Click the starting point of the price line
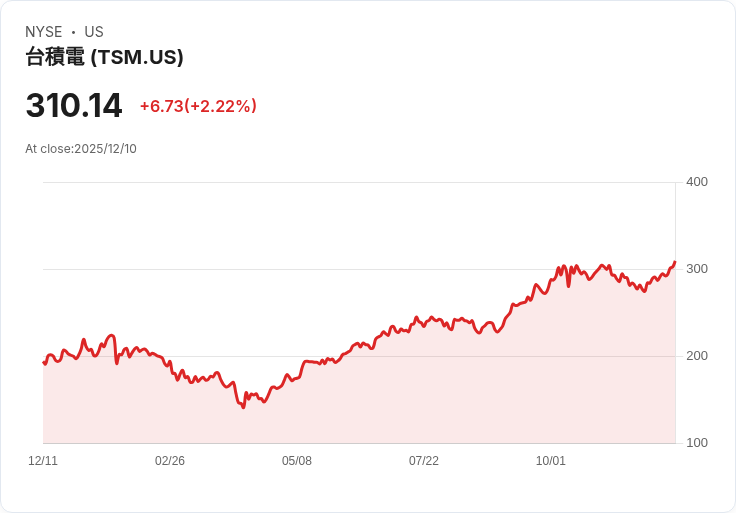Screen dimensions: 736x513 click(44, 363)
